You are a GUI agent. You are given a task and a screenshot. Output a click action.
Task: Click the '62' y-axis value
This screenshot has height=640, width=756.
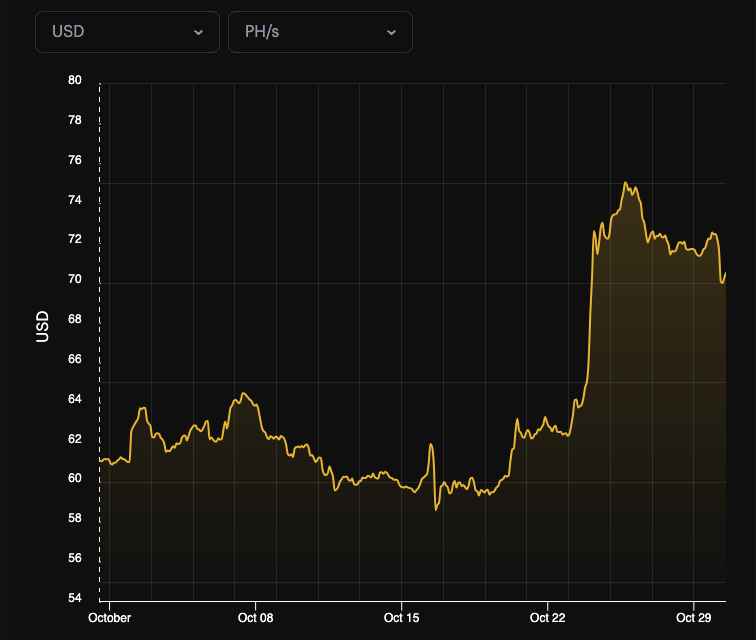pyautogui.click(x=75, y=439)
